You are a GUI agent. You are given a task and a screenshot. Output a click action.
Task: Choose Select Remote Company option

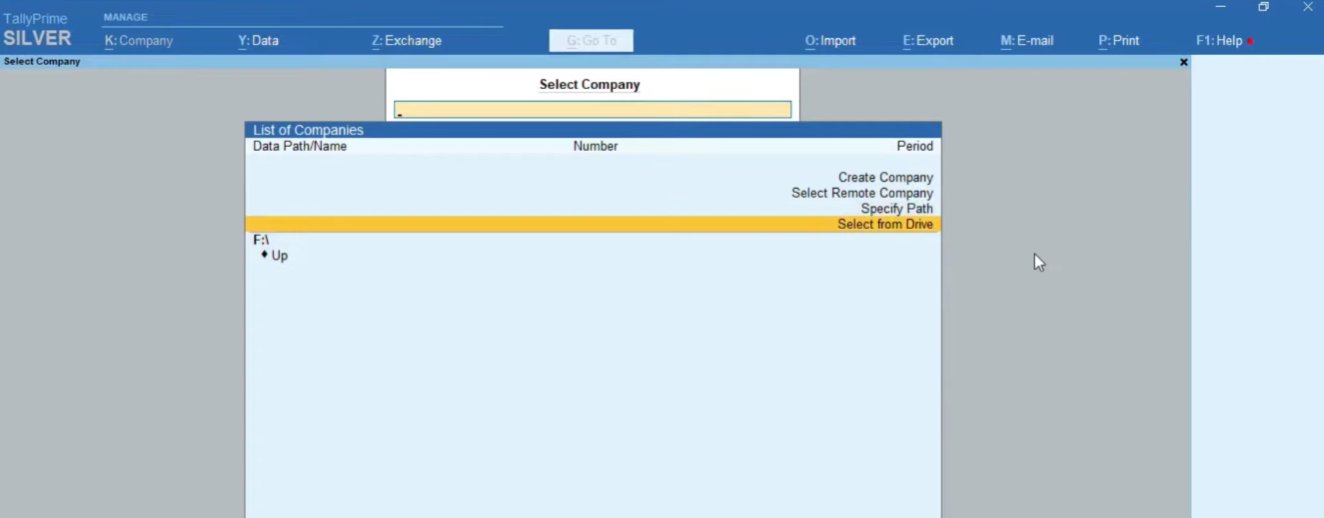tap(862, 193)
